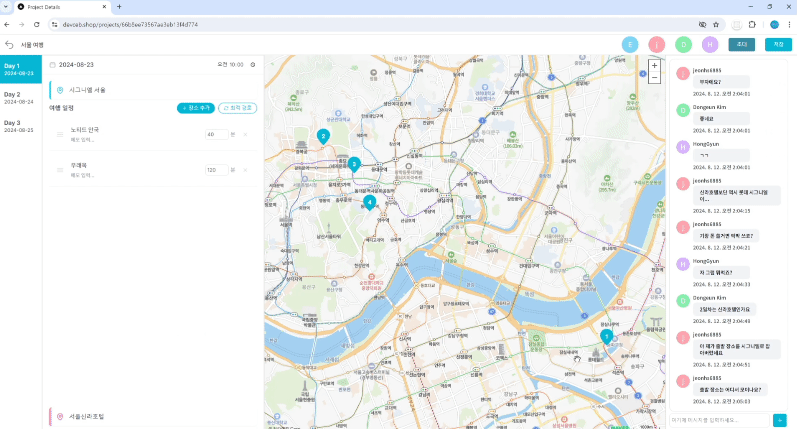The image size is (797, 429).
Task: Zoom out the map with the minus button
Action: (x=654, y=77)
